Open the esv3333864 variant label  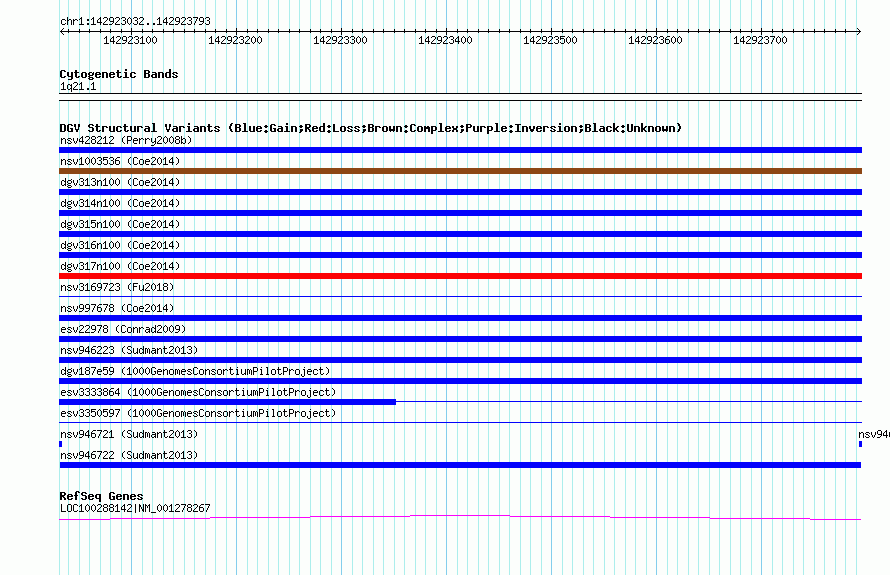coord(198,392)
